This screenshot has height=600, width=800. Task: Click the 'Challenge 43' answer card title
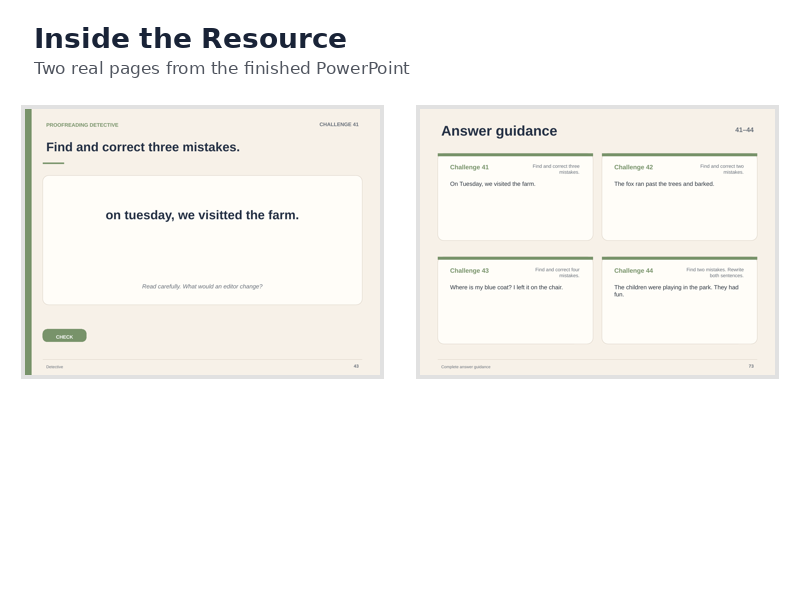469,271
